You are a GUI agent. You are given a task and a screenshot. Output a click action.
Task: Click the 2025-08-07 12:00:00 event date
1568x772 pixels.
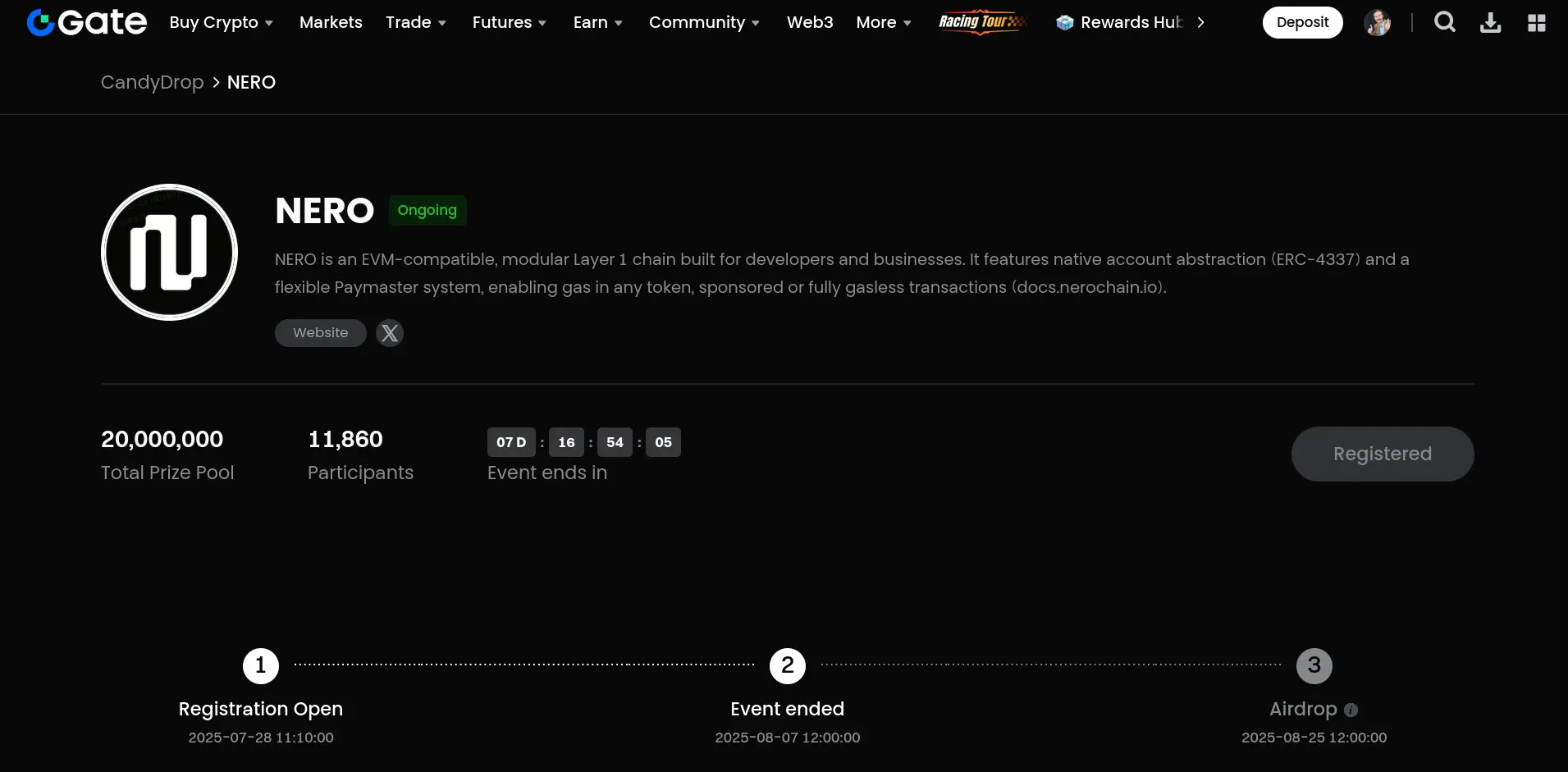(788, 738)
